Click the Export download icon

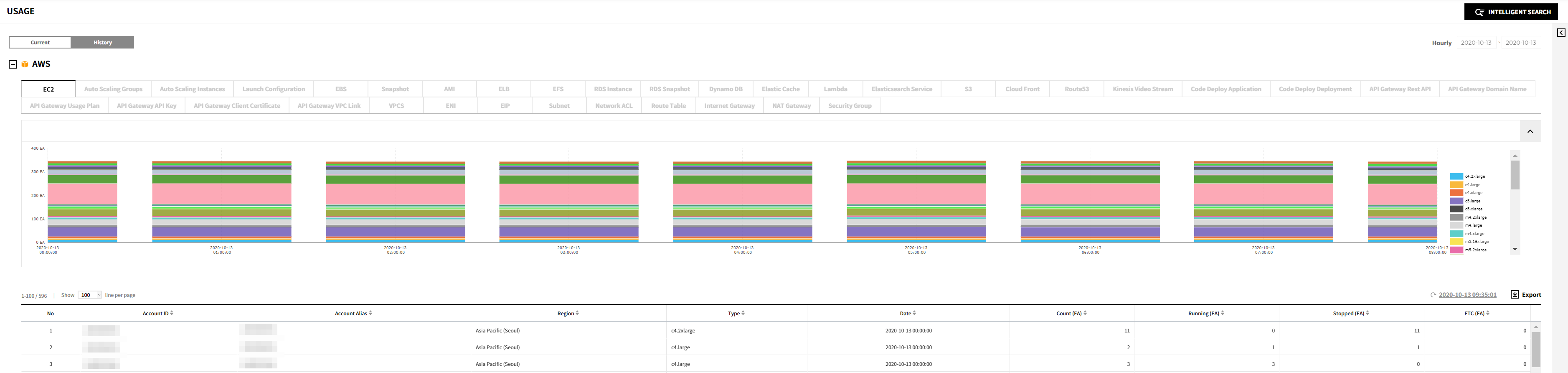[1515, 295]
